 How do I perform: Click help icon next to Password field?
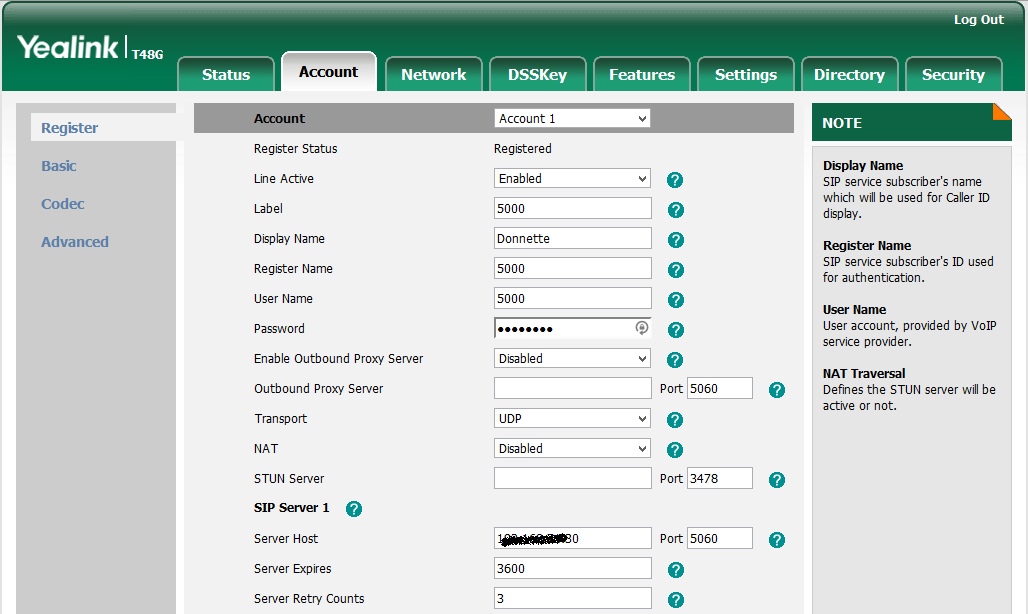(x=675, y=330)
